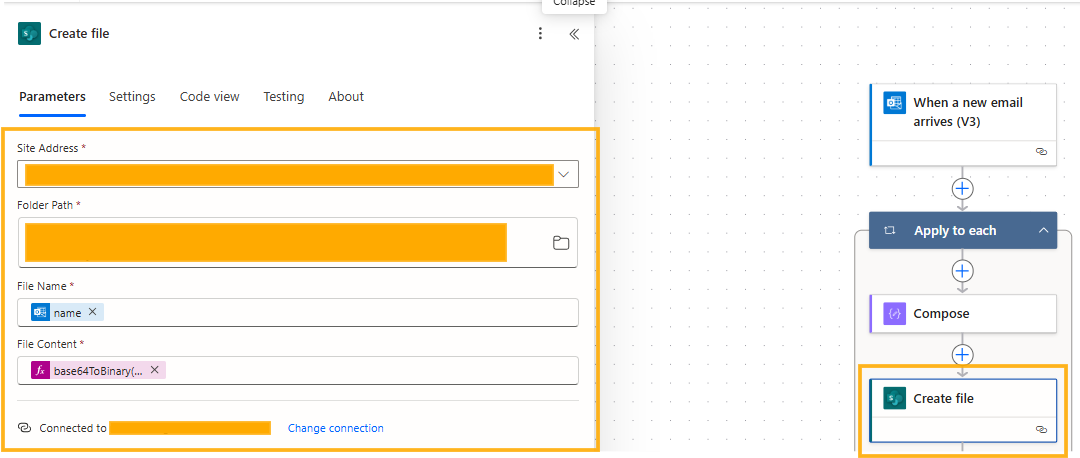Open the folder picker in Folder Path

561,242
